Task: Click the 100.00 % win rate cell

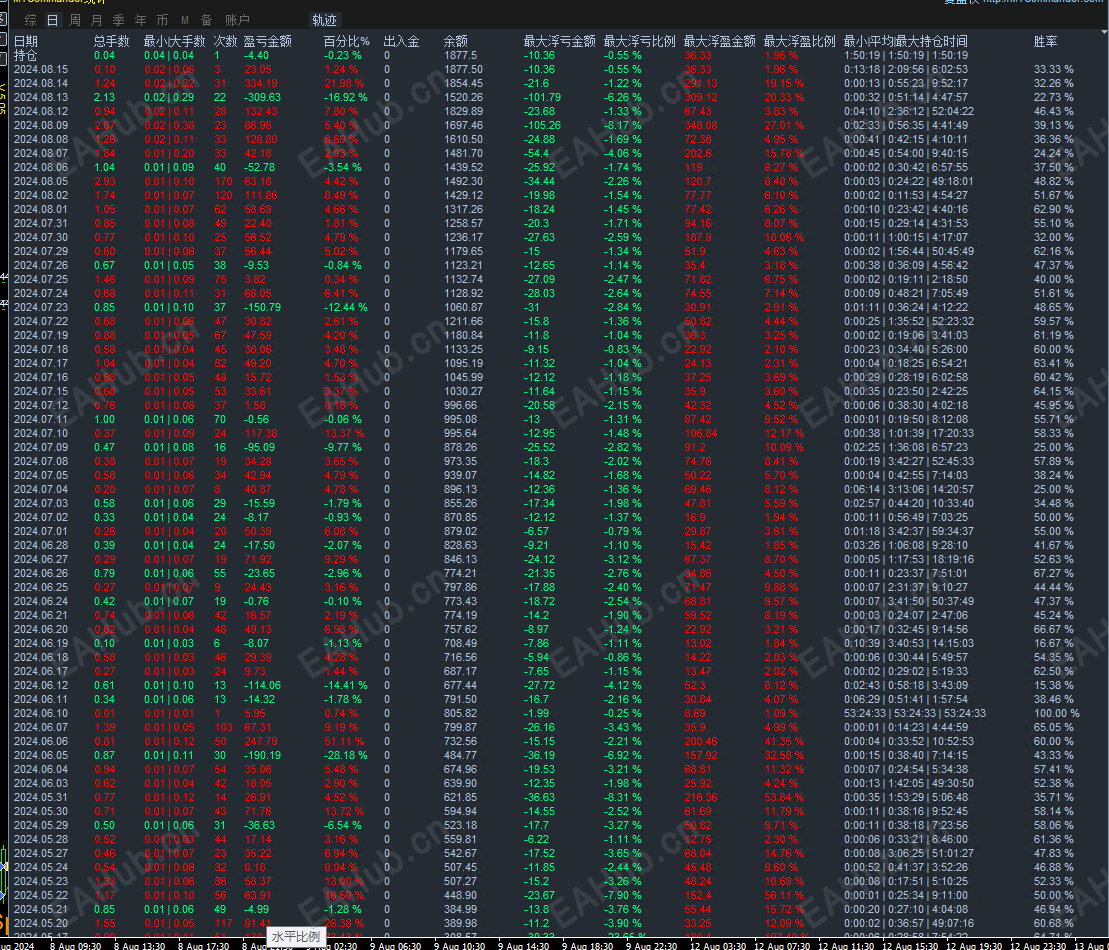Action: click(1057, 713)
